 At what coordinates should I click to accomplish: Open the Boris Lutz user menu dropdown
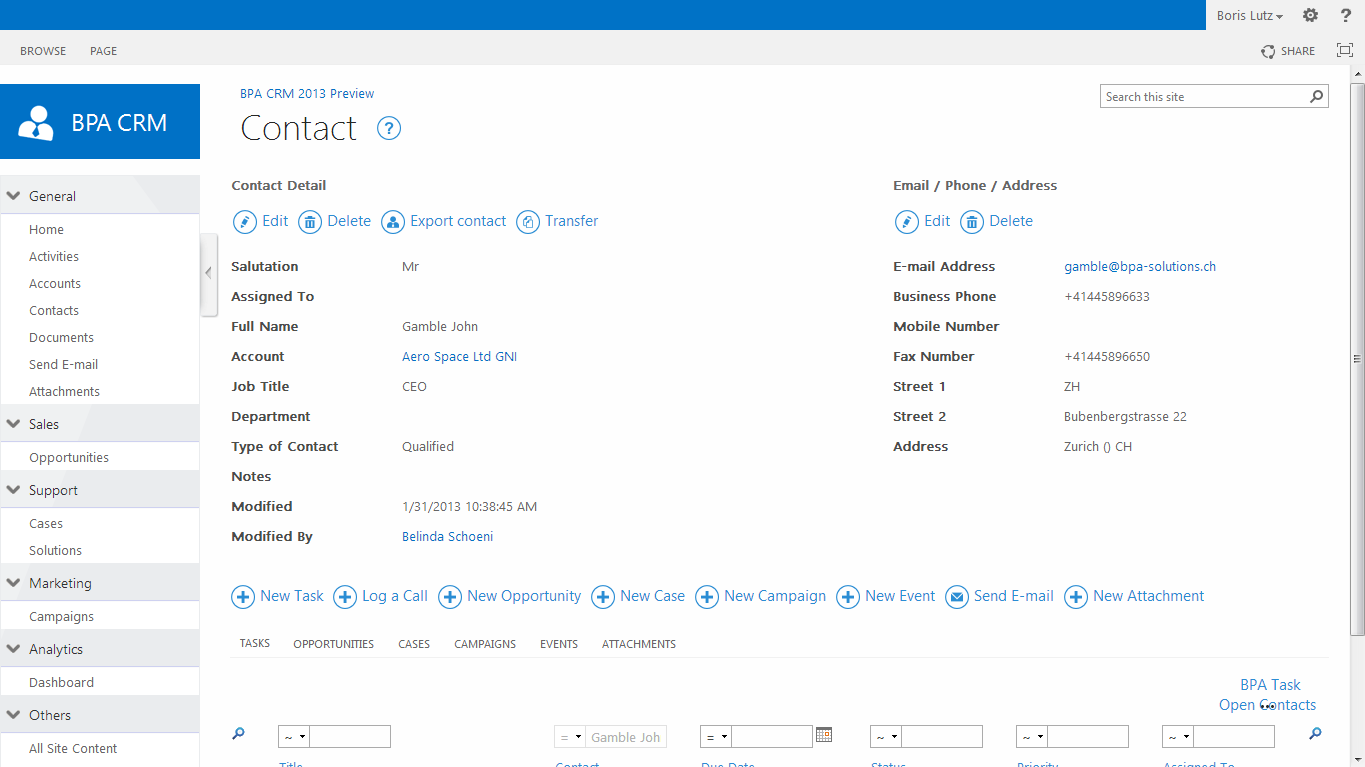(x=1249, y=15)
